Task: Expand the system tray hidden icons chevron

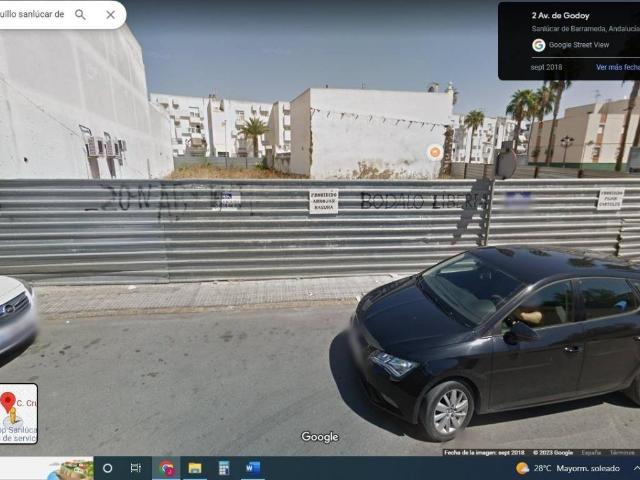Action: pos(636,468)
